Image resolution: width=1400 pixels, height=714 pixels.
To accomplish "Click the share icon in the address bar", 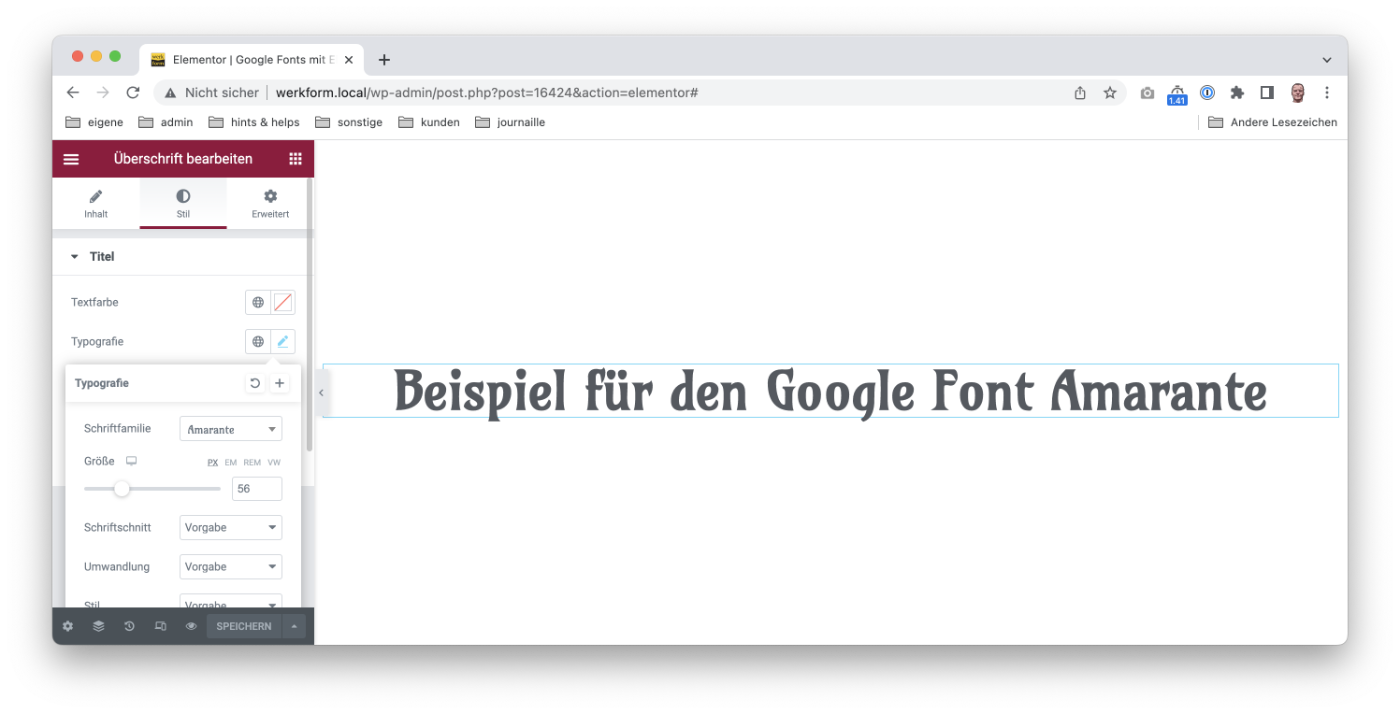I will pyautogui.click(x=1080, y=93).
